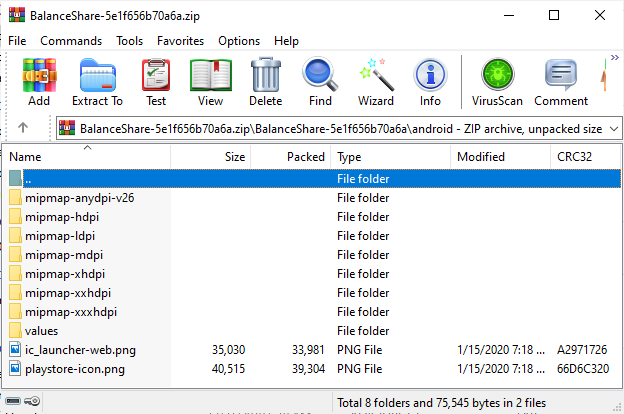
Task: Sort by Size column header
Action: [211, 157]
